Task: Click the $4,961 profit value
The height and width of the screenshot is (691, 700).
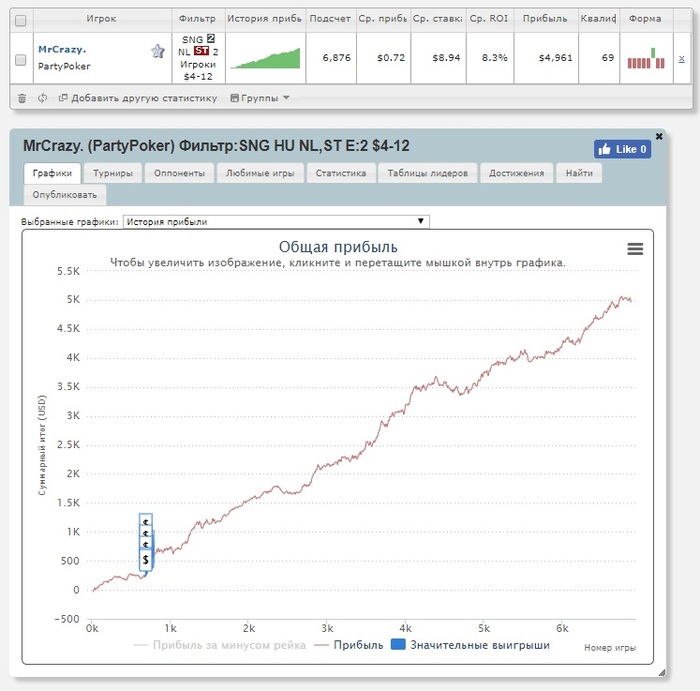Action: pos(555,58)
